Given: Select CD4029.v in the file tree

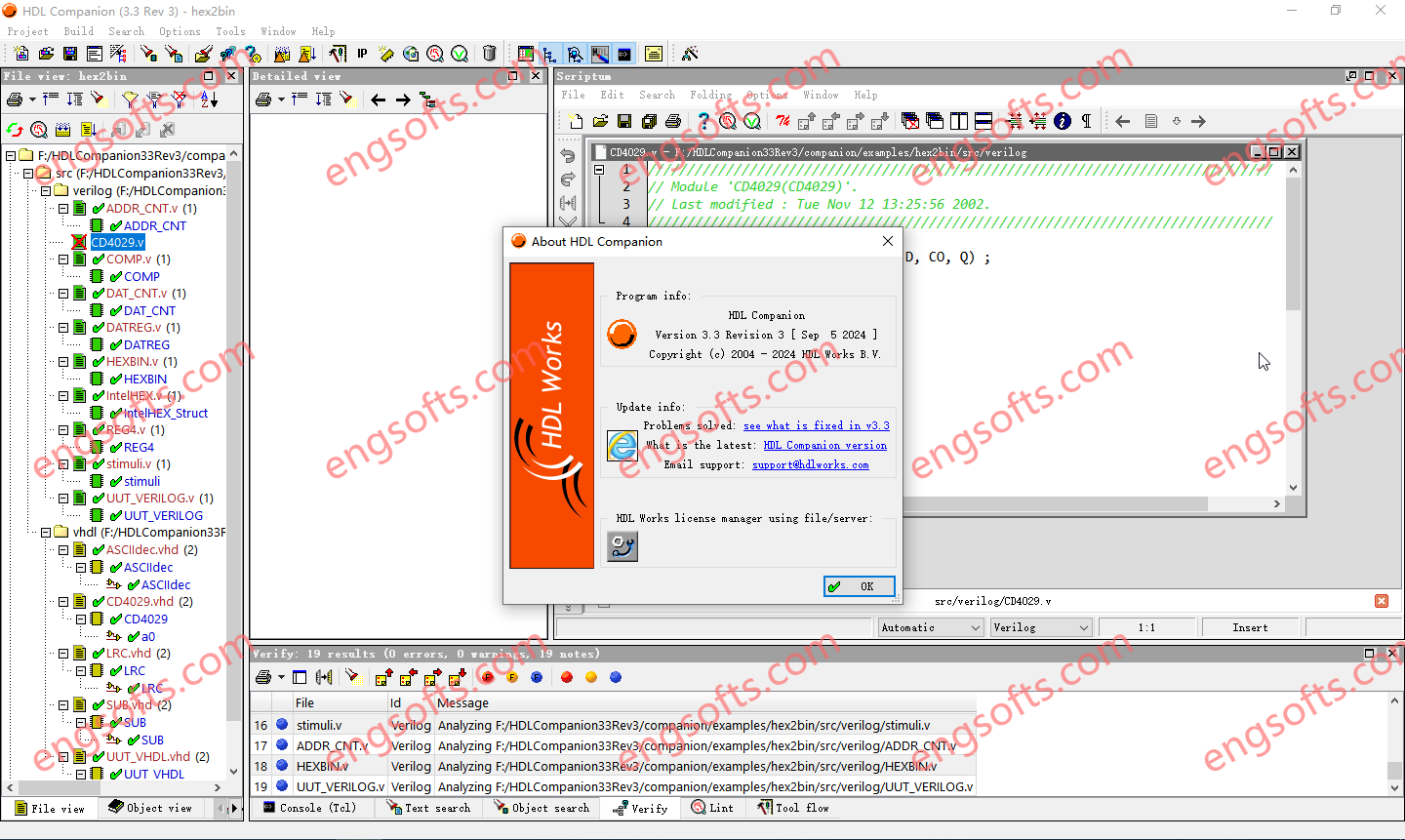Looking at the screenshot, I should (x=117, y=243).
